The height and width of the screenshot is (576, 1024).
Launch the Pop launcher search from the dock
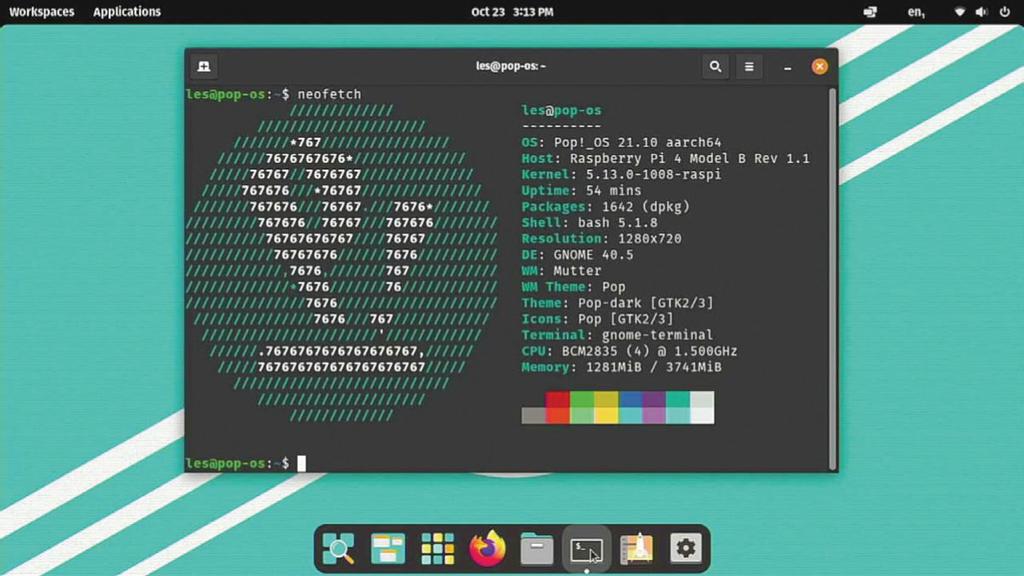(338, 549)
